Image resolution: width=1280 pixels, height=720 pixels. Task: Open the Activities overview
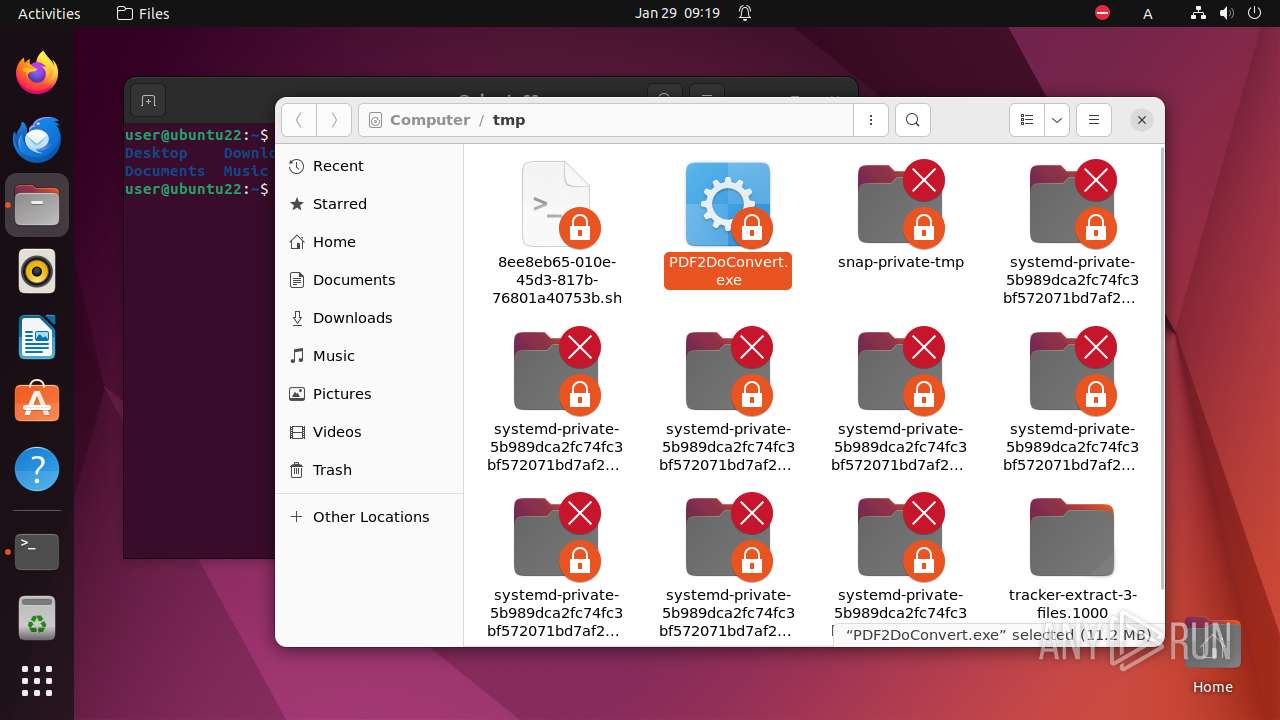(49, 13)
